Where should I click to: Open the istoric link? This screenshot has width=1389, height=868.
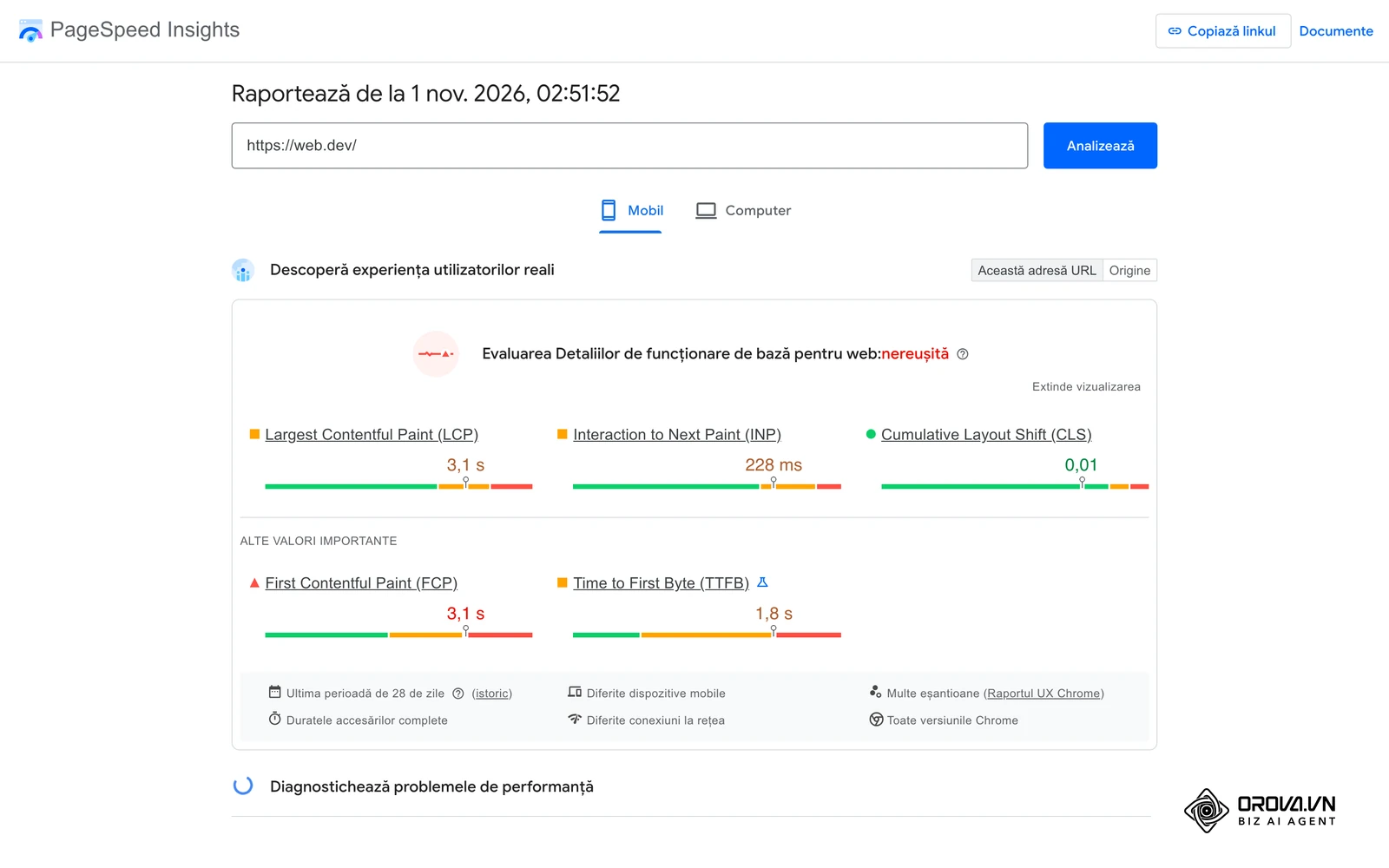492,694
